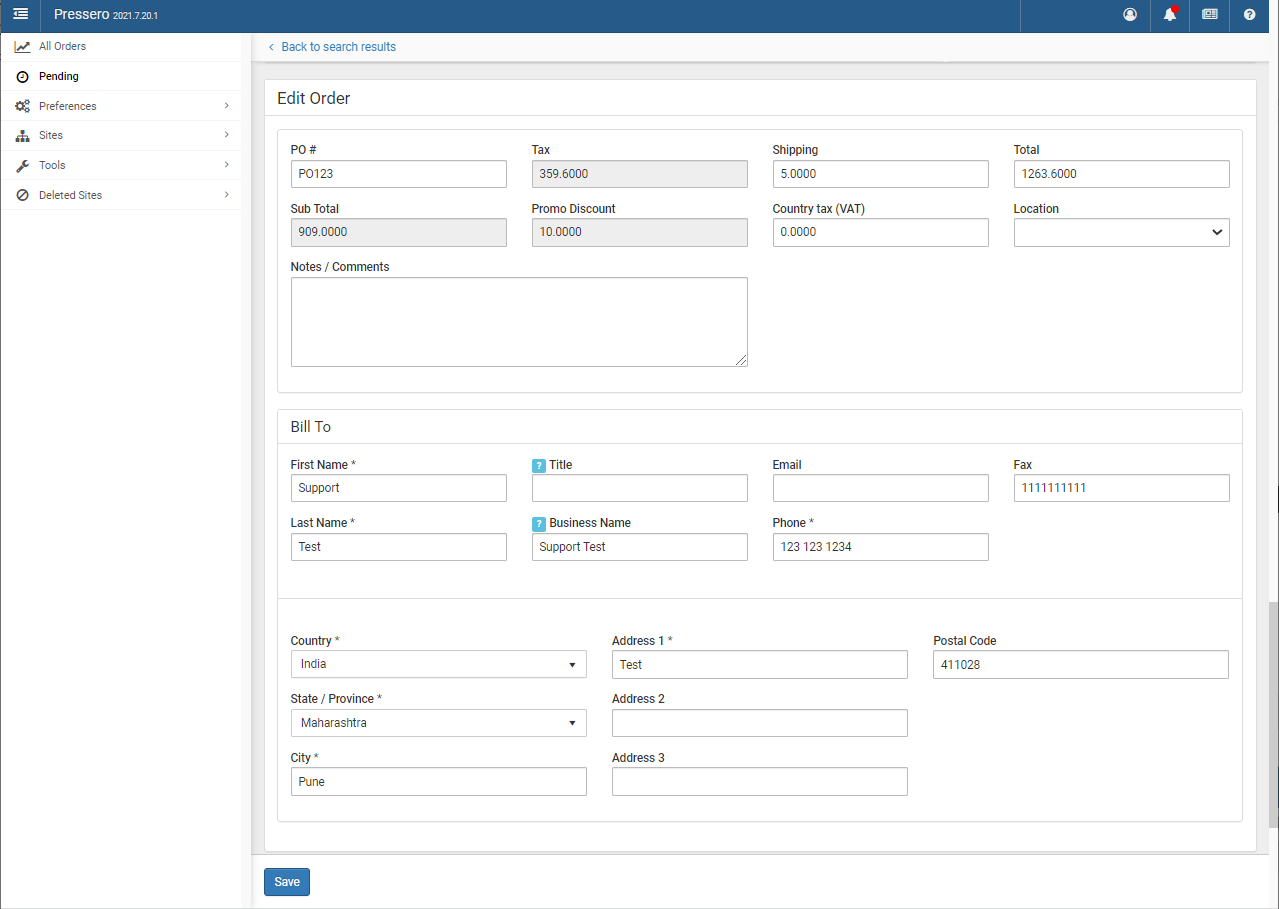This screenshot has width=1279, height=909.
Task: Focus the Country tax (VAT) field
Action: pyautogui.click(x=880, y=232)
